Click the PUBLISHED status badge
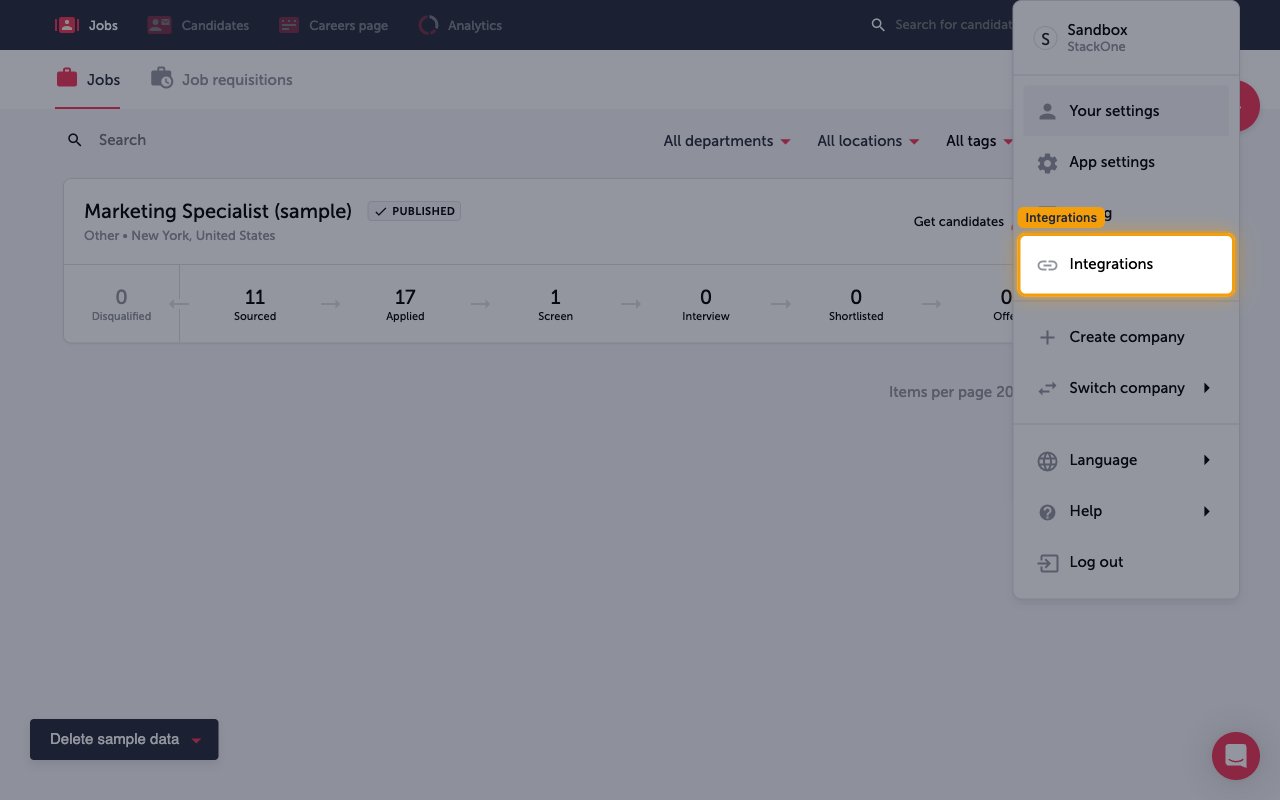Image resolution: width=1280 pixels, height=800 pixels. point(414,211)
